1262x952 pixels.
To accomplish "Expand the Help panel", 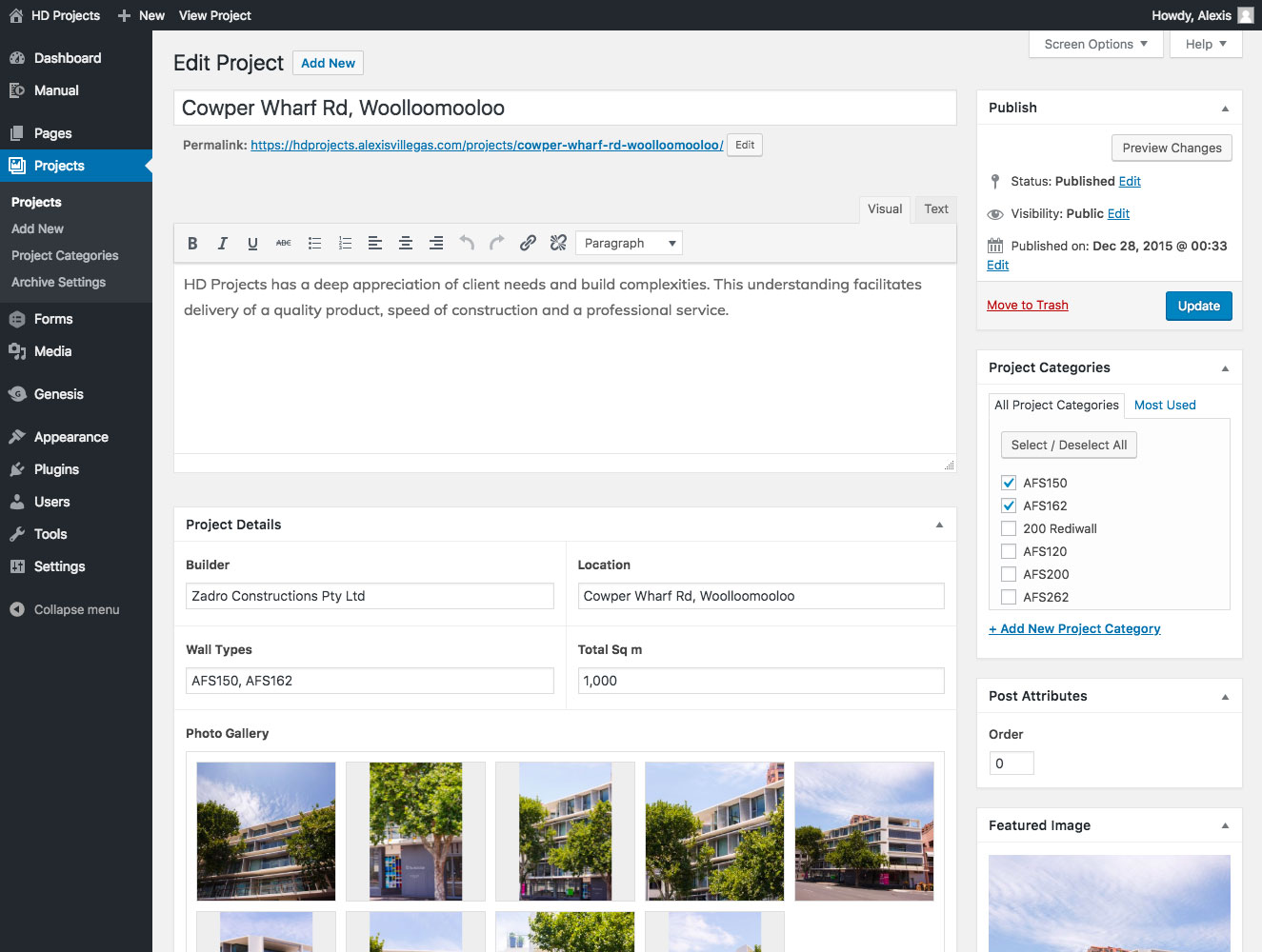I will coord(1206,44).
